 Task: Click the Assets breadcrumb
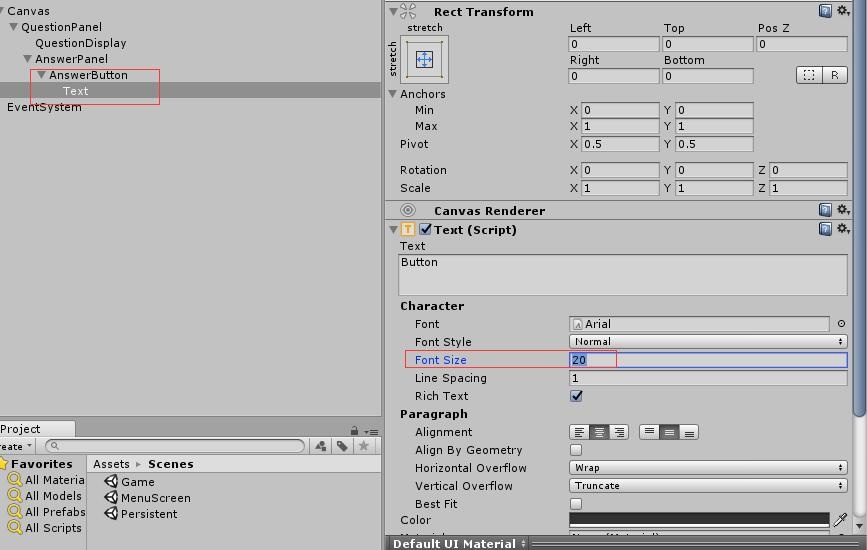click(x=111, y=464)
